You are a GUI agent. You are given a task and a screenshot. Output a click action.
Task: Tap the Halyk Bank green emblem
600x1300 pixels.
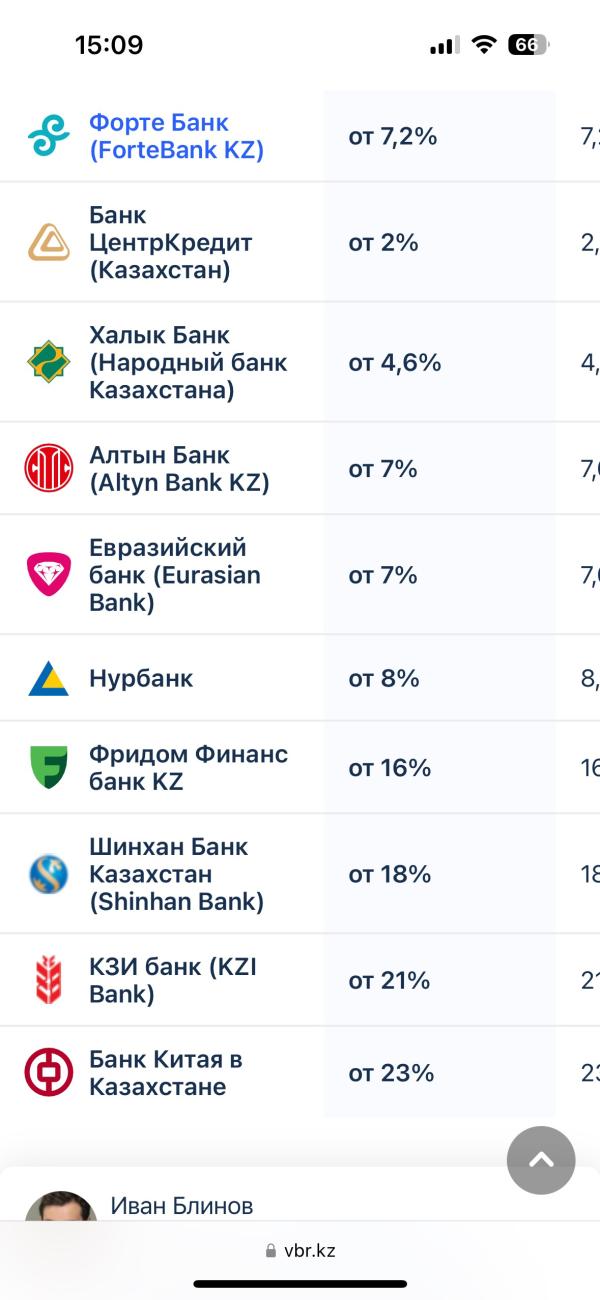(48, 361)
